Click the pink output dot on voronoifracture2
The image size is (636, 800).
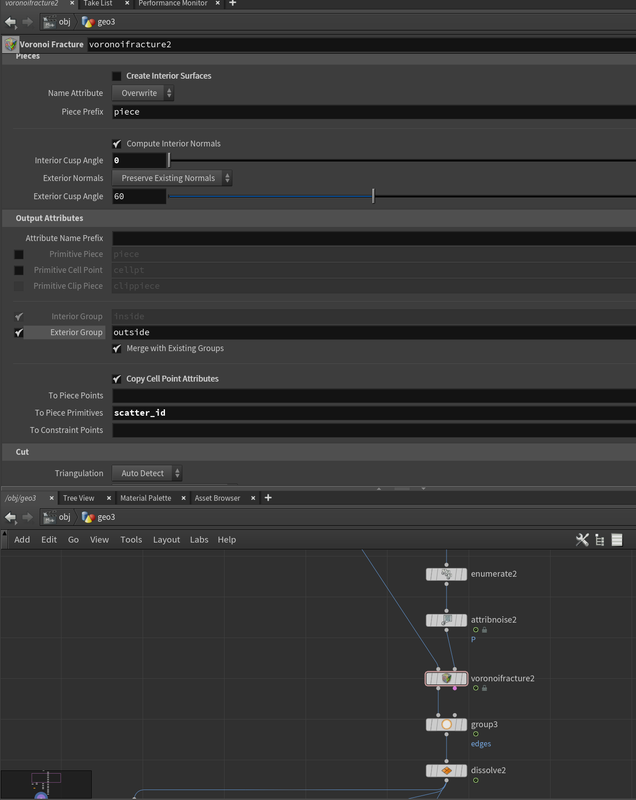(455, 688)
